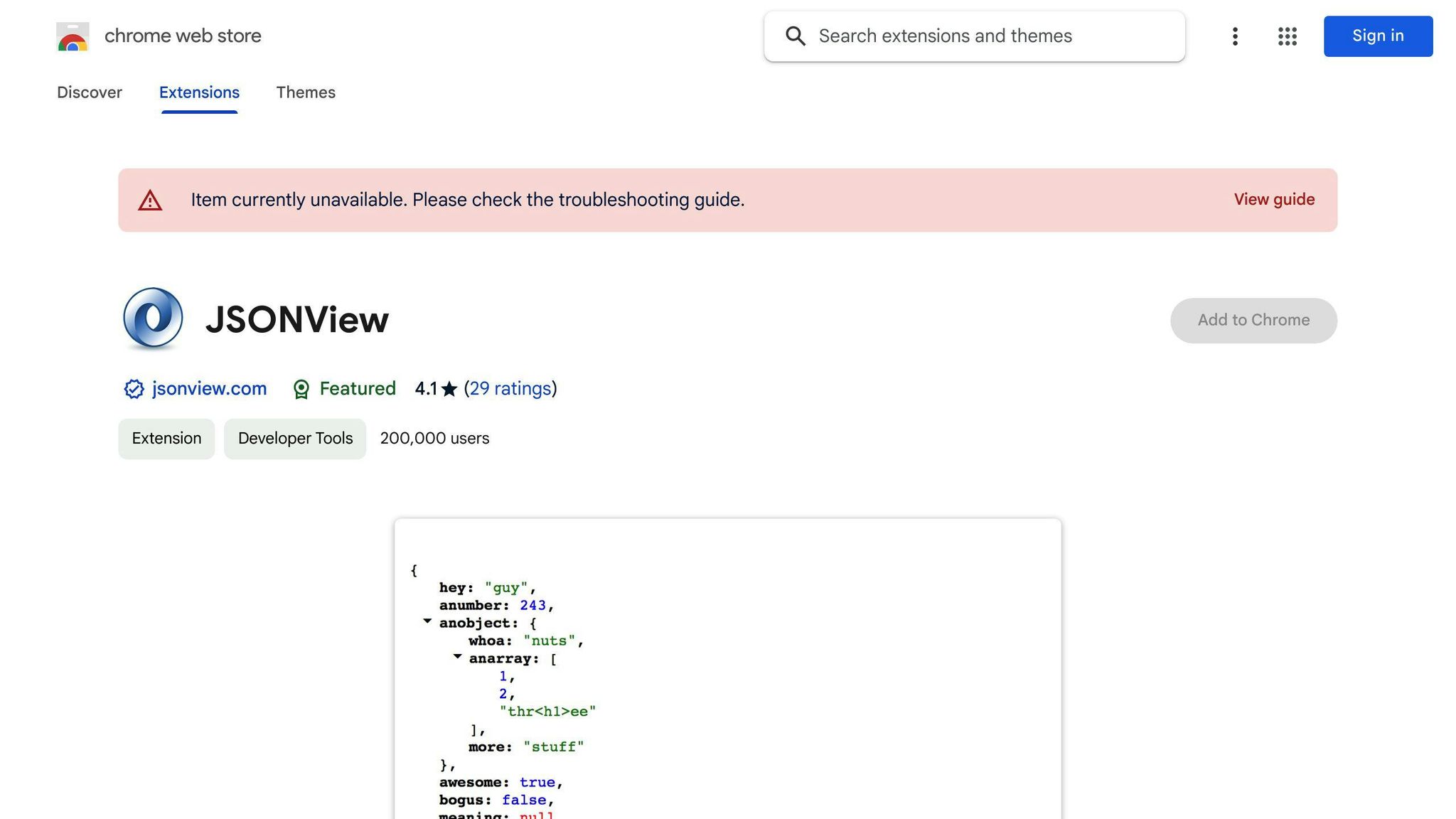
Task: Click the Sign in button
Action: [x=1377, y=36]
